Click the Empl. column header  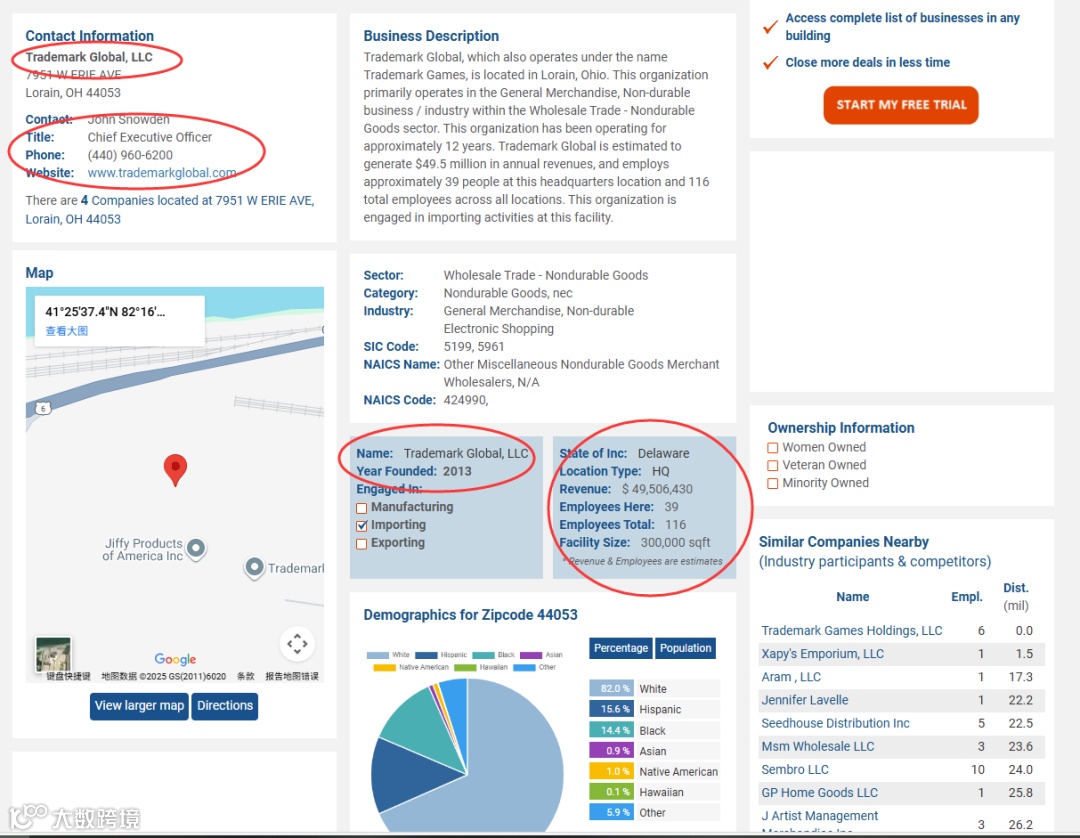tap(967, 597)
